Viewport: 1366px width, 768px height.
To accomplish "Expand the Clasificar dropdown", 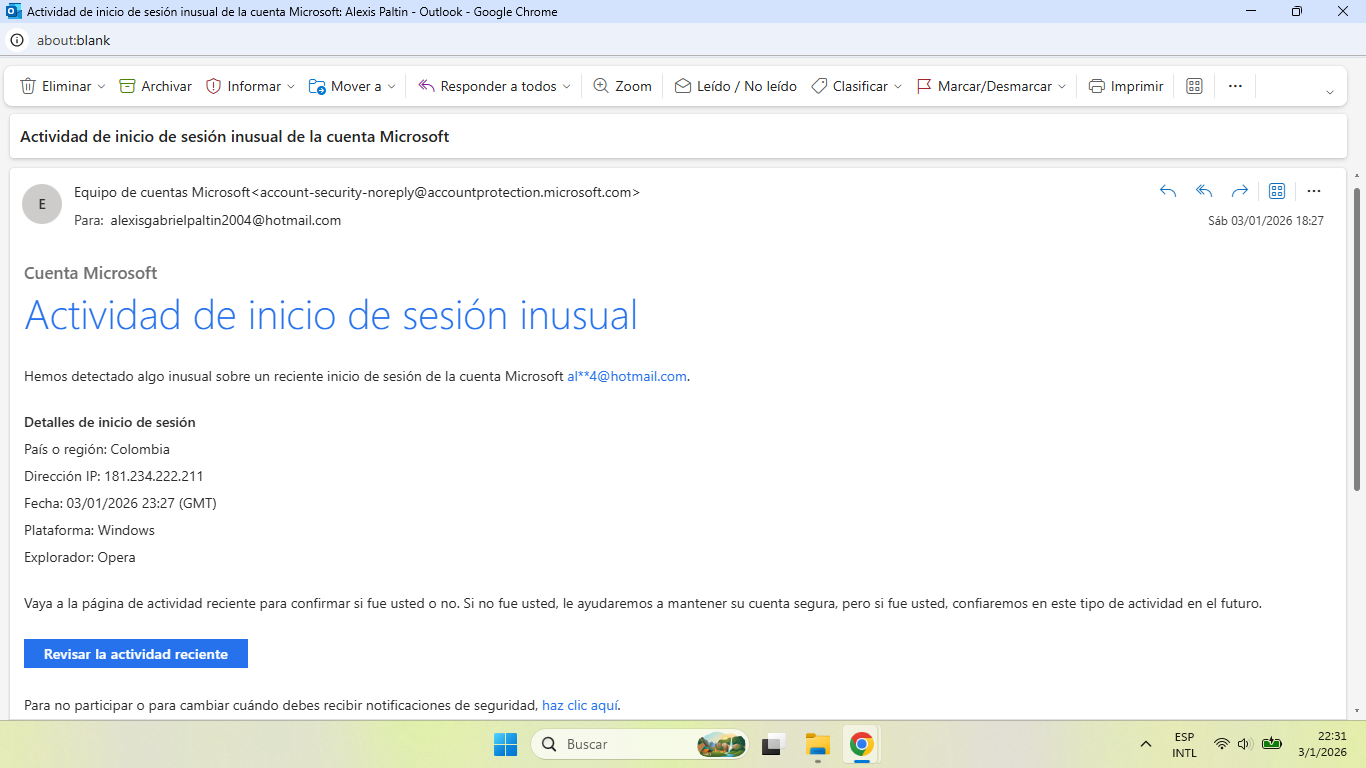I will point(898,86).
